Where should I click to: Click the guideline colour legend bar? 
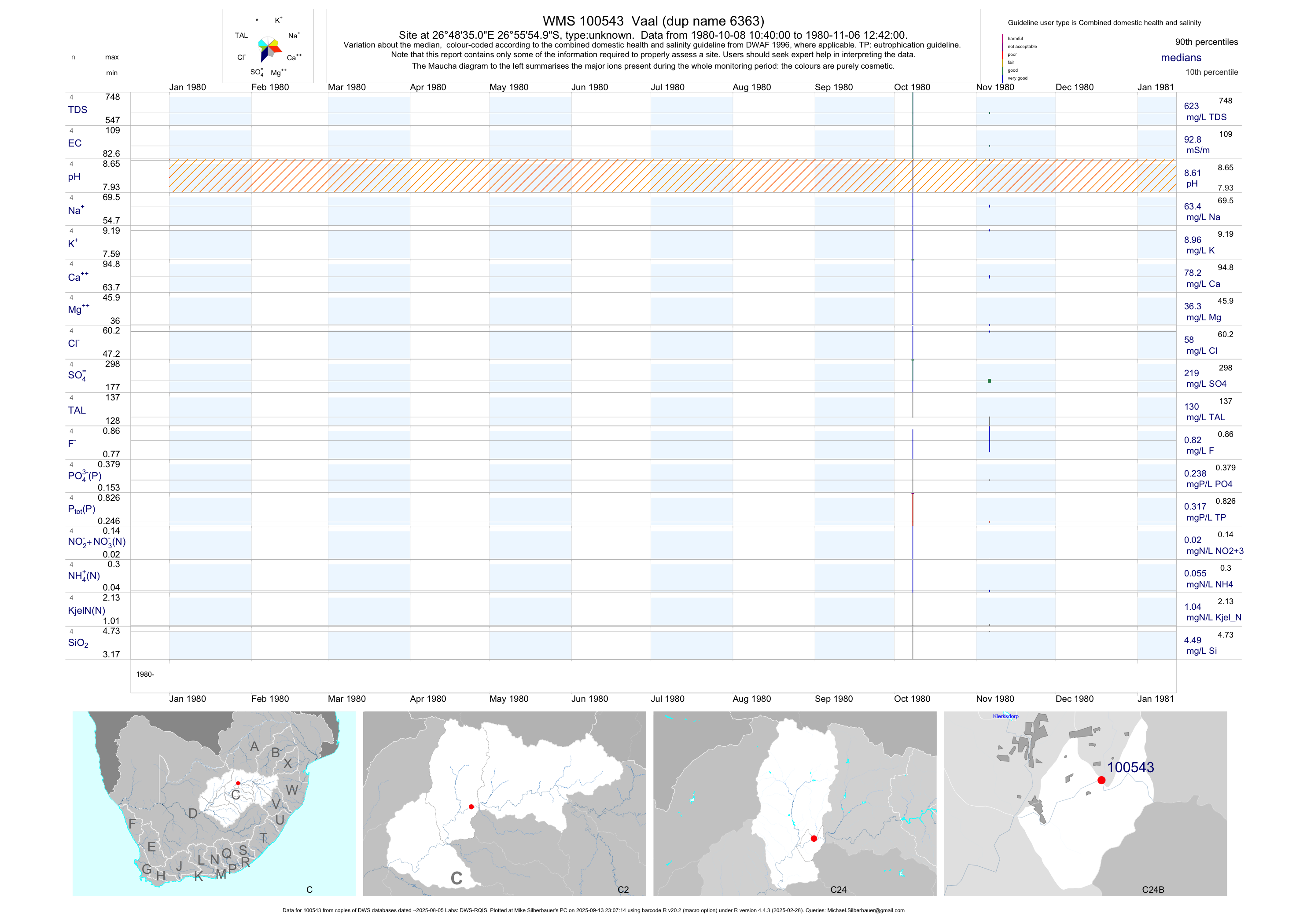pyautogui.click(x=1002, y=58)
